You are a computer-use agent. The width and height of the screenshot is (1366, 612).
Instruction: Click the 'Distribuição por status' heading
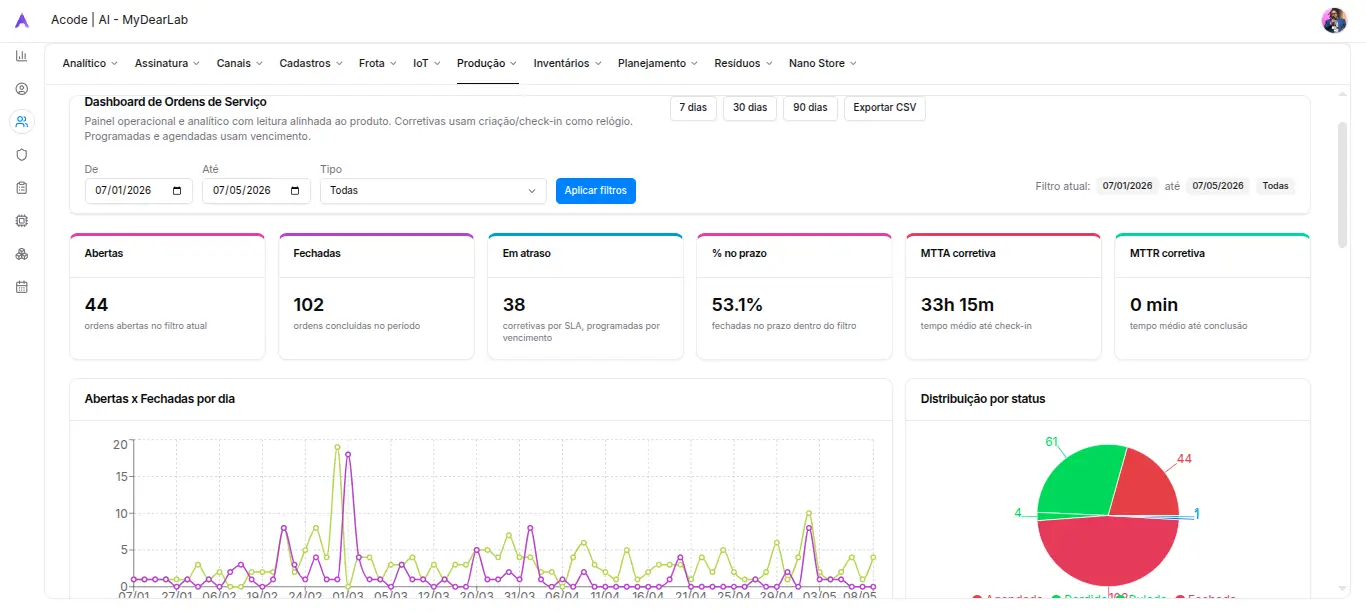click(983, 399)
